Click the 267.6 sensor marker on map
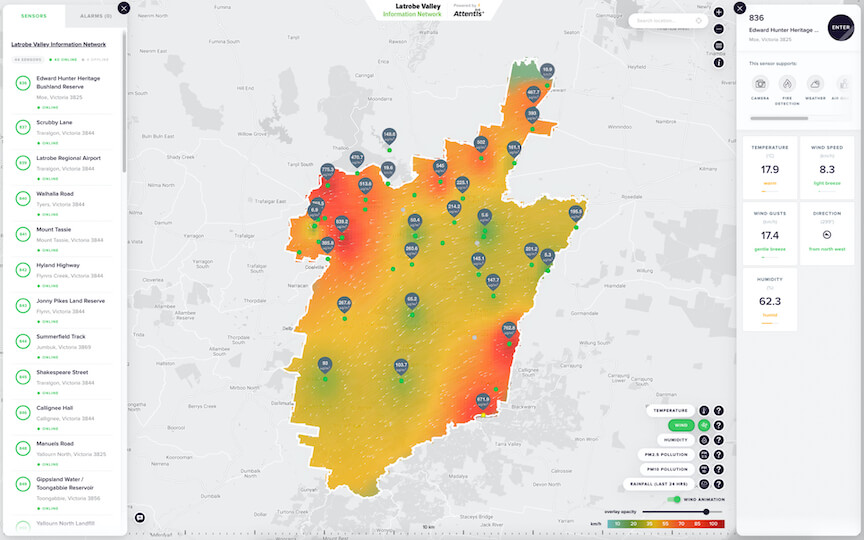 click(x=344, y=305)
